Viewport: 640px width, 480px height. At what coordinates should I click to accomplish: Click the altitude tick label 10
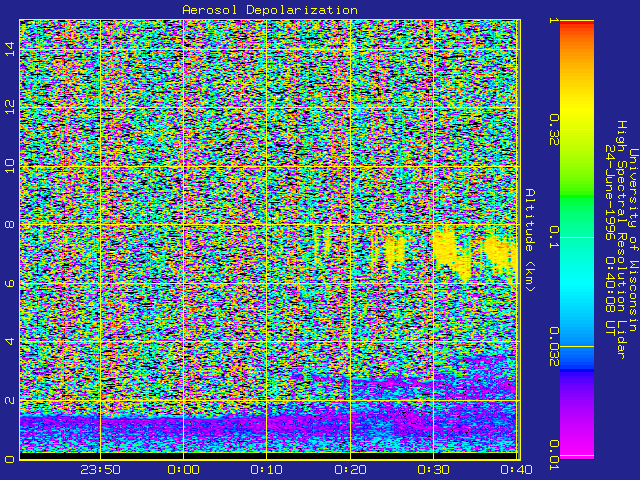tap(9, 166)
